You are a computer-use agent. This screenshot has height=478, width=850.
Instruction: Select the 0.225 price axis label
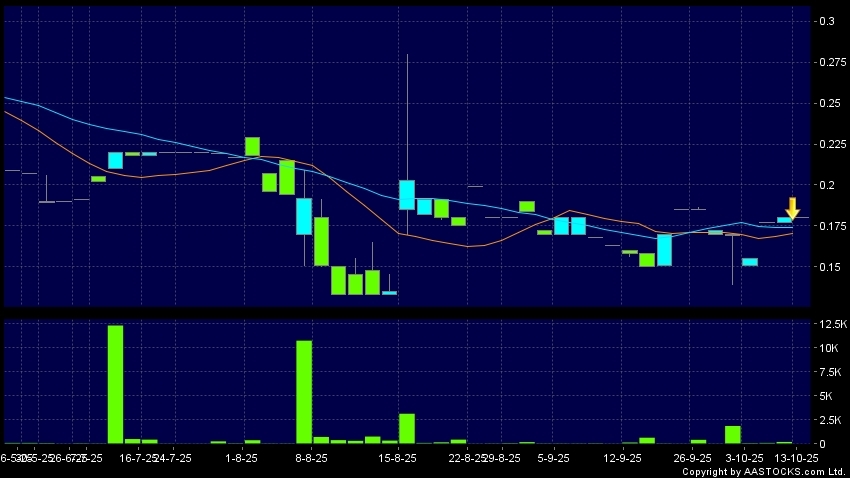click(832, 144)
